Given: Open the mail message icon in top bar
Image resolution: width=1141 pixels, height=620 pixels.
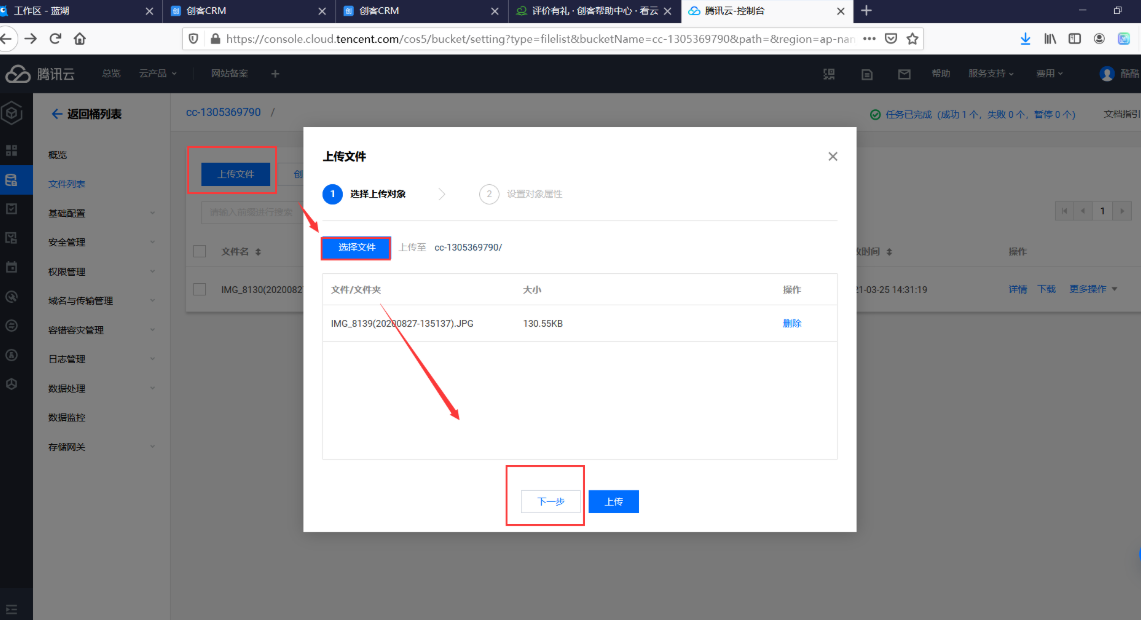Looking at the screenshot, I should [x=904, y=74].
